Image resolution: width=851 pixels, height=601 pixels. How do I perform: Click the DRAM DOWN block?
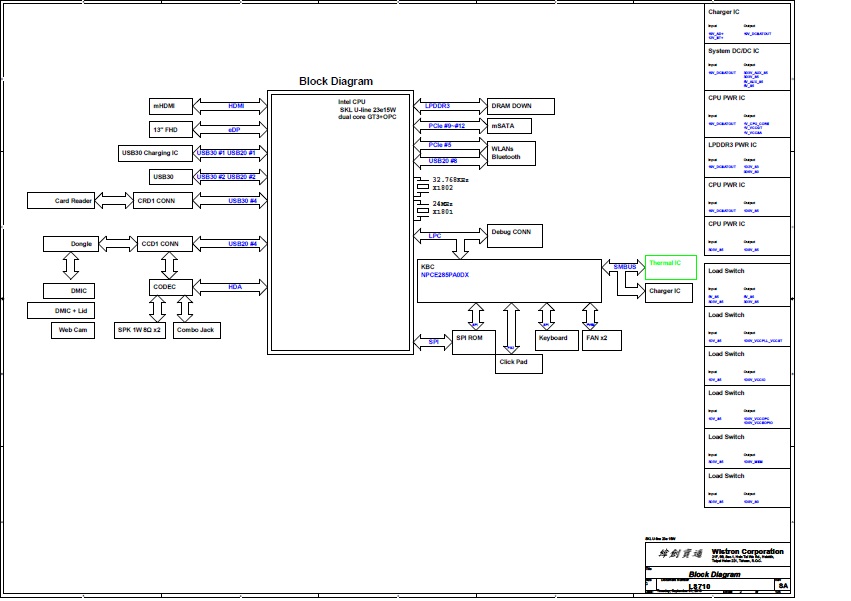[518, 106]
